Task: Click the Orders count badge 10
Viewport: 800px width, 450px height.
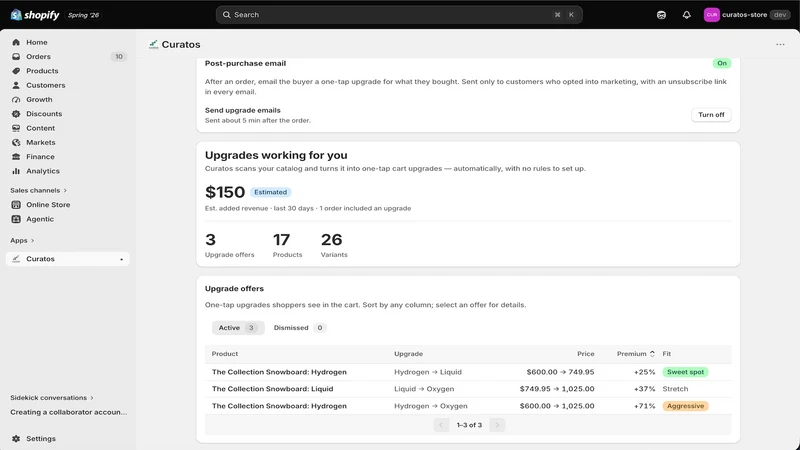Action: tap(119, 57)
